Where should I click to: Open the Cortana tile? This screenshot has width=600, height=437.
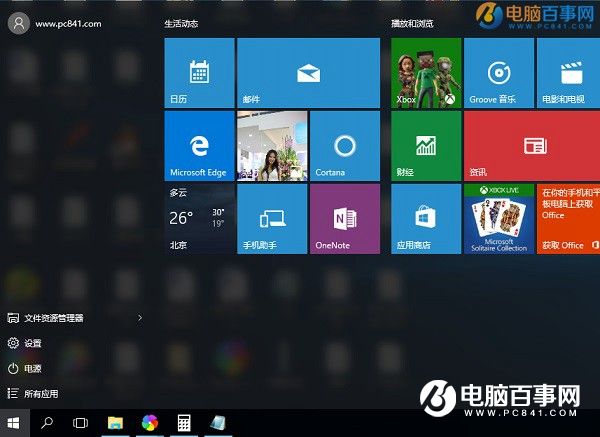(x=345, y=146)
